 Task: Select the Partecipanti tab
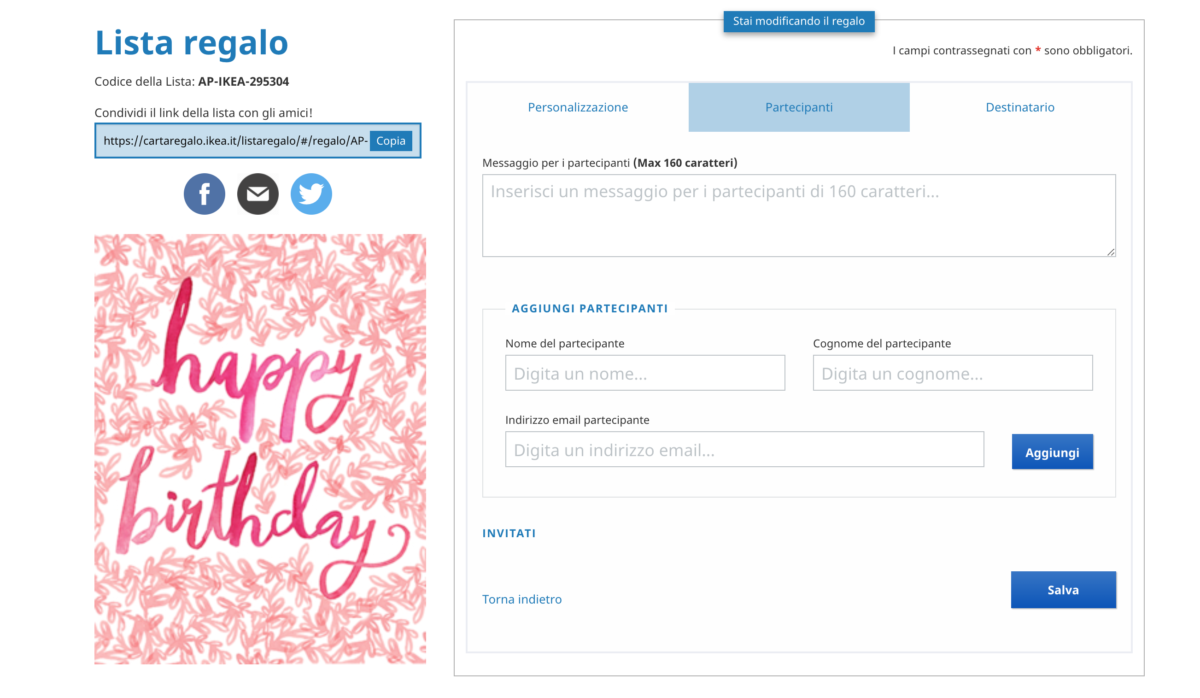pos(799,107)
